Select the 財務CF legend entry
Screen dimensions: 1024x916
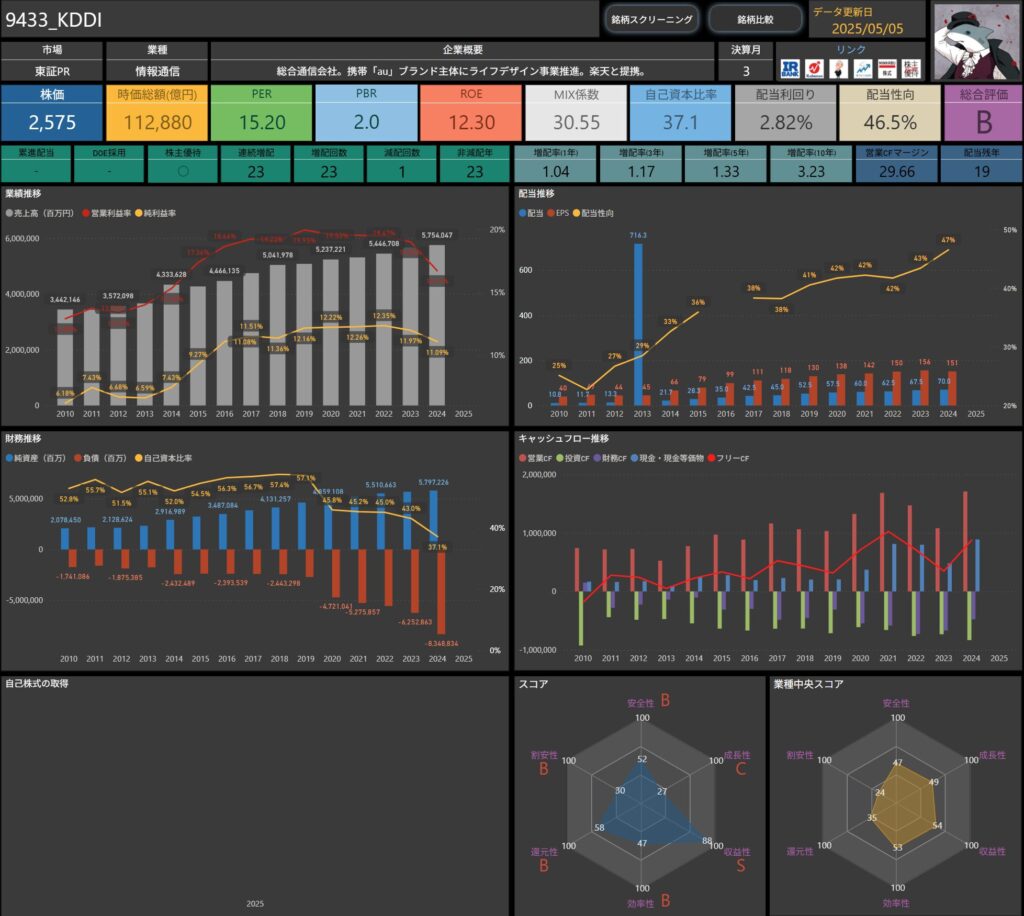610,458
